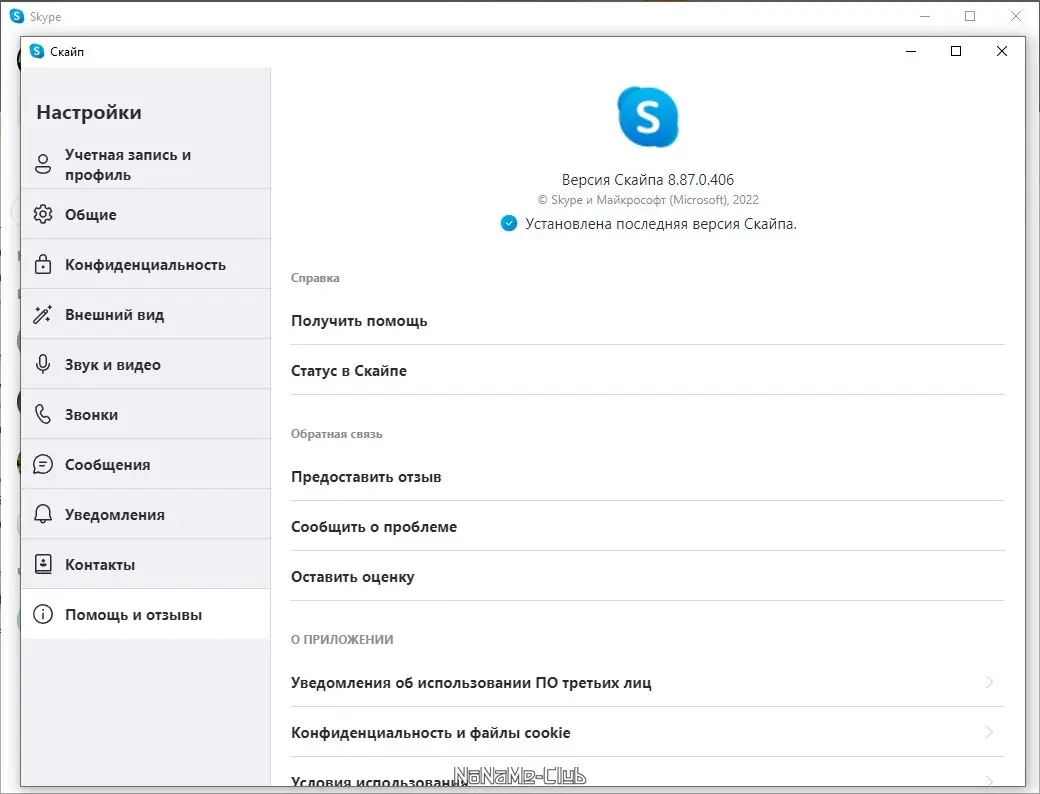The image size is (1040, 794).
Task: Click the blue up-to-date checkmark icon
Action: tap(509, 224)
